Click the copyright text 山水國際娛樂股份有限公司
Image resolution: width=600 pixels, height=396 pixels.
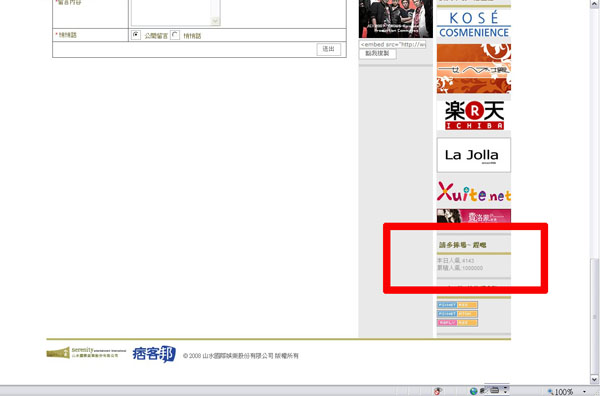click(x=238, y=356)
